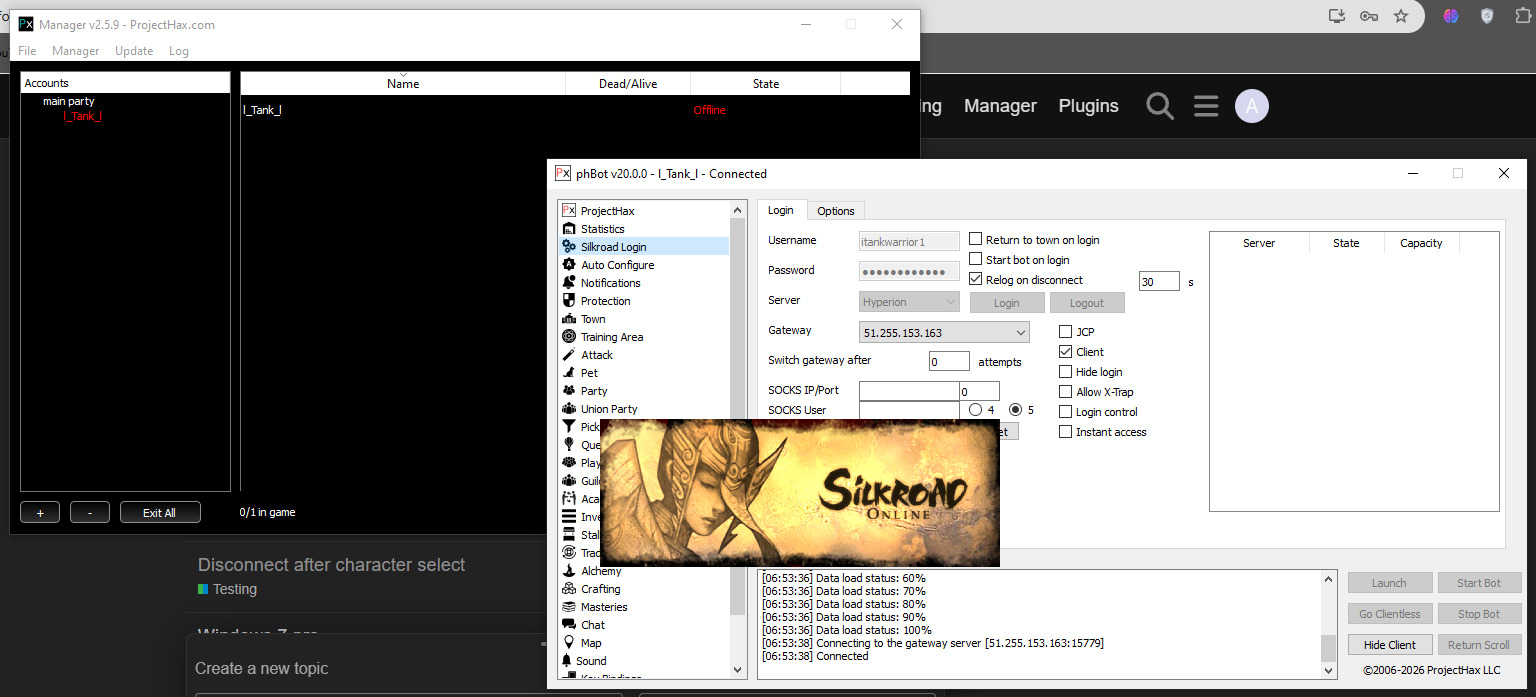The height and width of the screenshot is (697, 1536).
Task: Click the Training Area target icon
Action: coord(569,337)
